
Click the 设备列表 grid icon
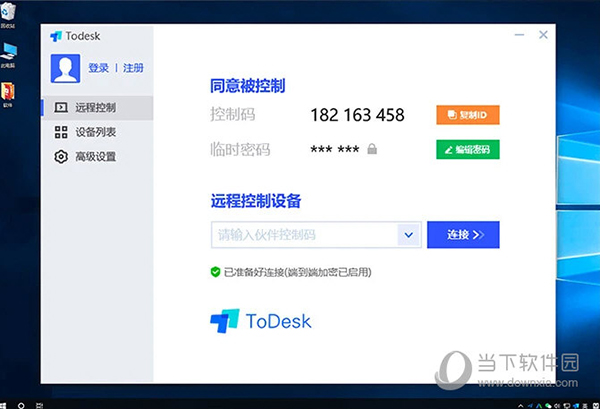61,132
